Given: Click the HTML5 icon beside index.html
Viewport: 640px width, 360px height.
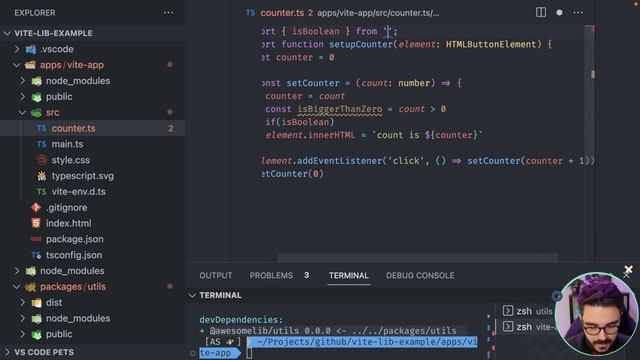Looking at the screenshot, I should tap(36, 223).
